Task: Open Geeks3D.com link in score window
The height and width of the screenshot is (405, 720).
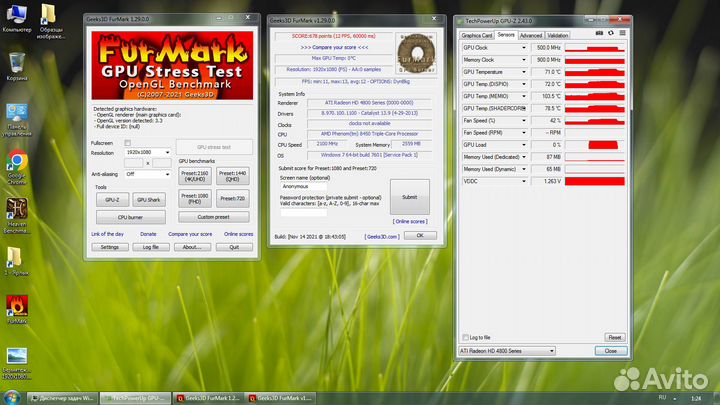Action: pyautogui.click(x=382, y=236)
